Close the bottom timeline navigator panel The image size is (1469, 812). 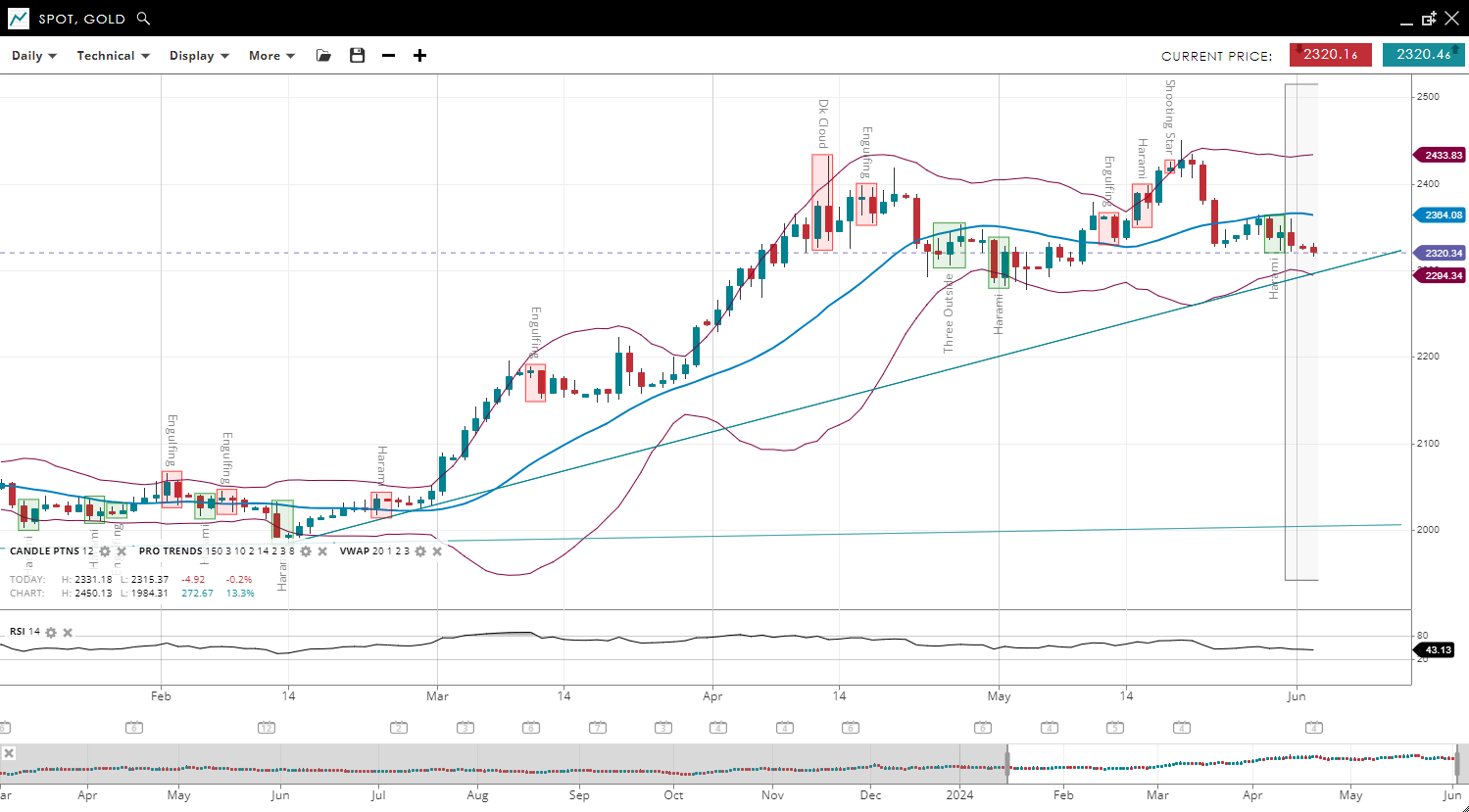(9, 753)
